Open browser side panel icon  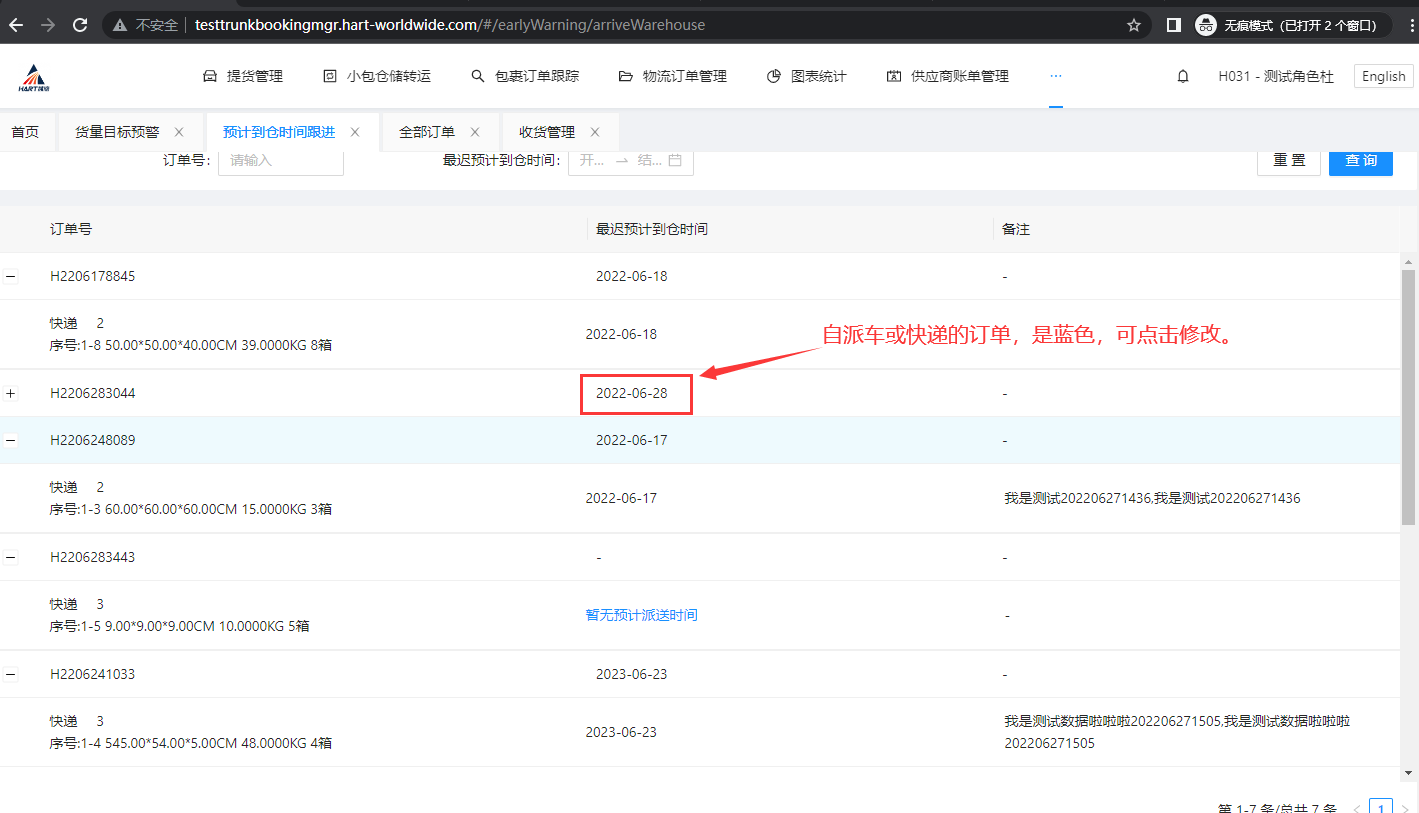(1174, 25)
